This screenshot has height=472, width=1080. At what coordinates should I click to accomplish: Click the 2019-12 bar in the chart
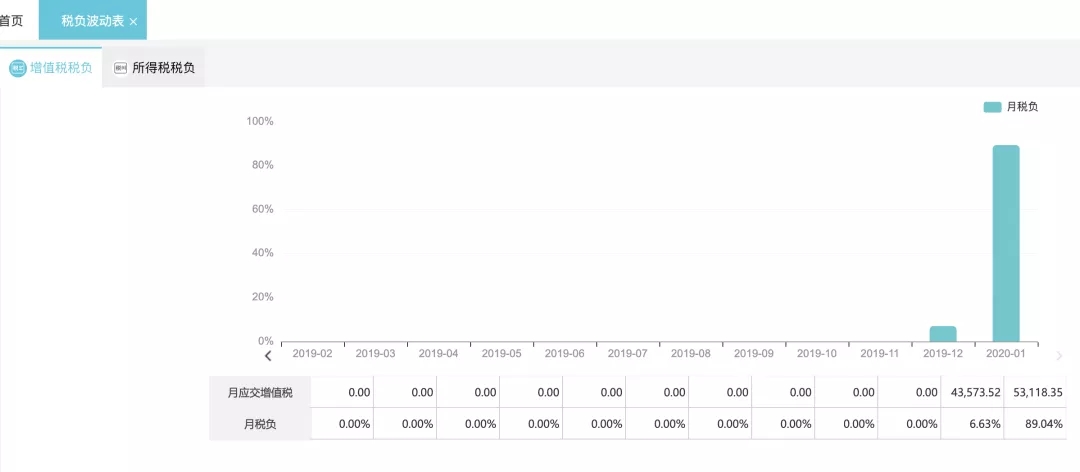943,334
